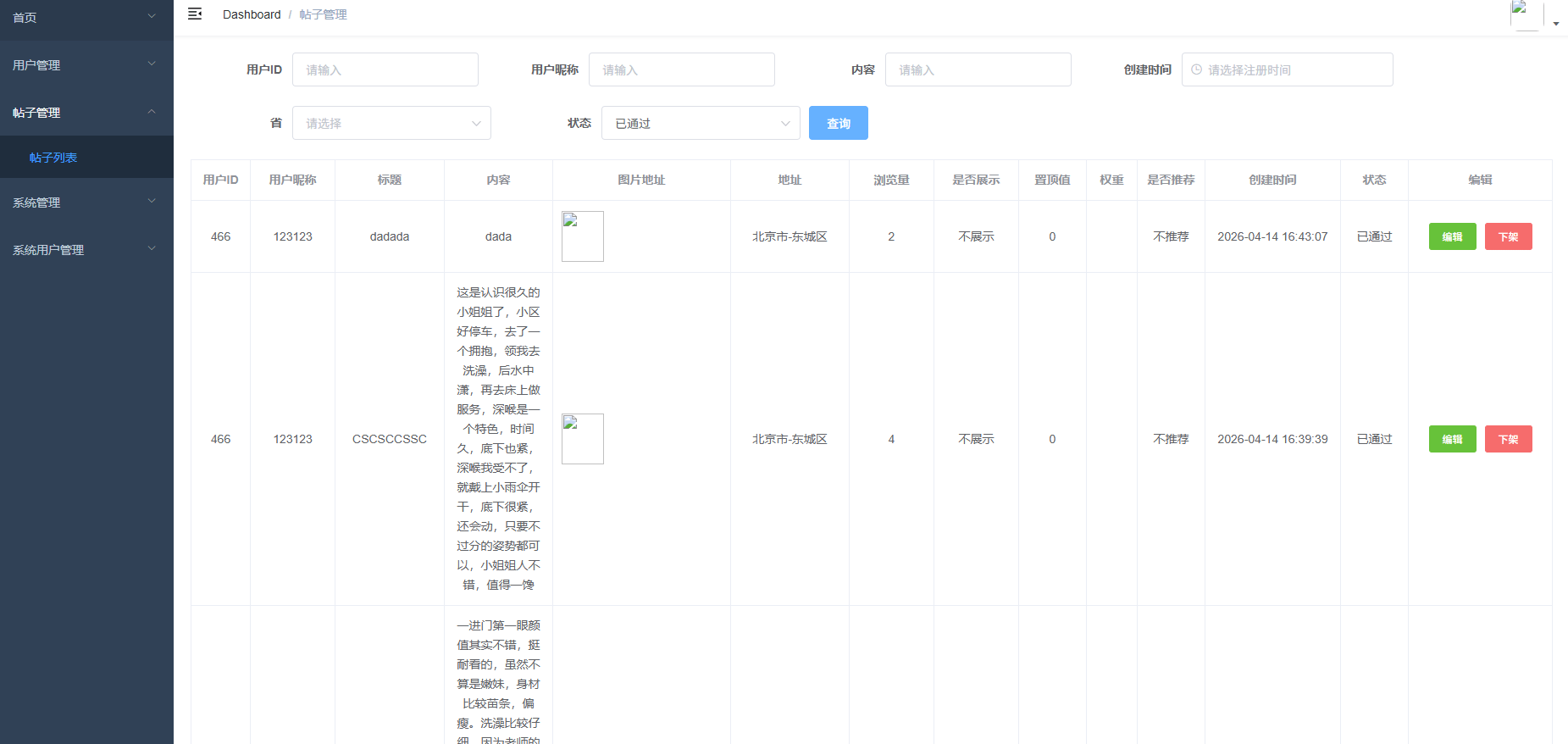Navigate to Dashboard via the breadcrumb
Screen dimensions: 1568x744
coord(252,14)
